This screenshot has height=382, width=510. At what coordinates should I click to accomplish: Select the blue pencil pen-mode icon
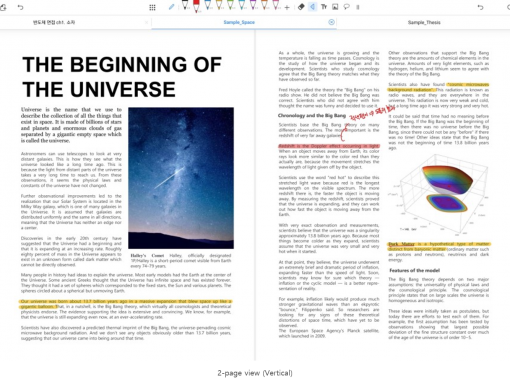tap(171, 7)
